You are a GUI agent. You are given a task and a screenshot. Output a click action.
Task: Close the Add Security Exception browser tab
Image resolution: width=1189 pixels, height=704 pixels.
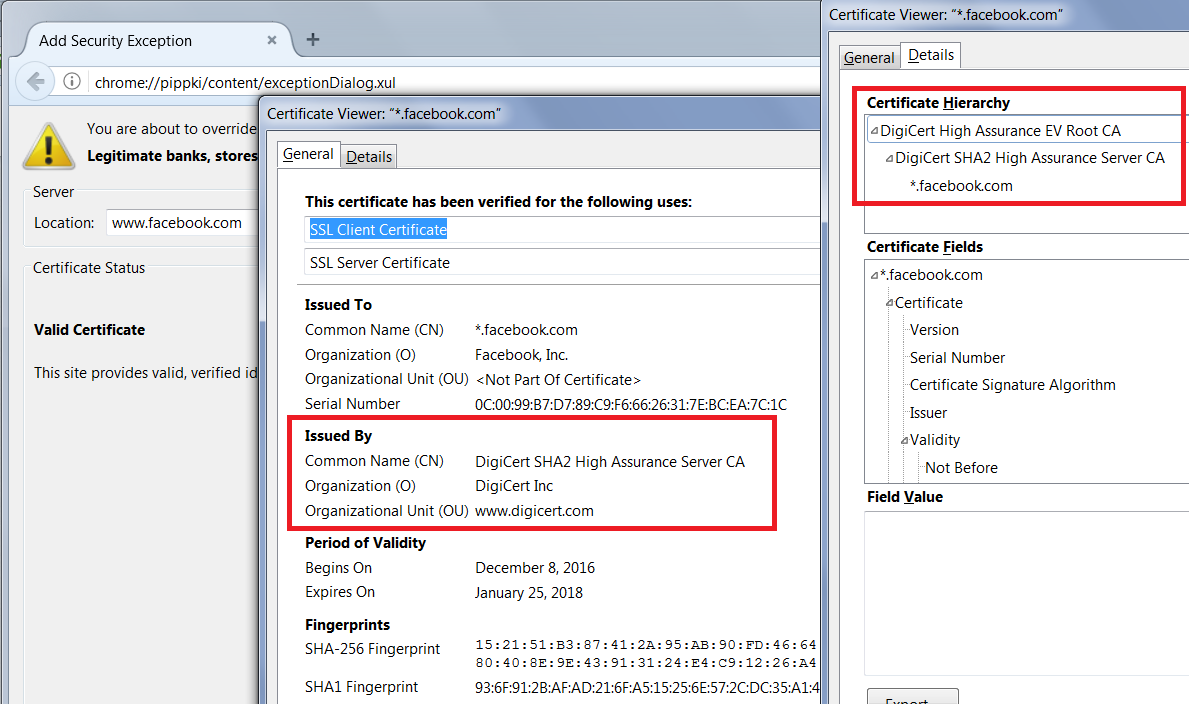pos(271,40)
